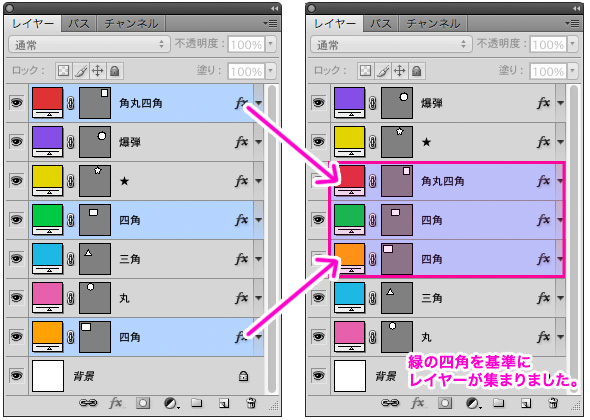Click the delete layer trash icon in left panel
Viewport: 590px width, 420px height.
[251, 403]
